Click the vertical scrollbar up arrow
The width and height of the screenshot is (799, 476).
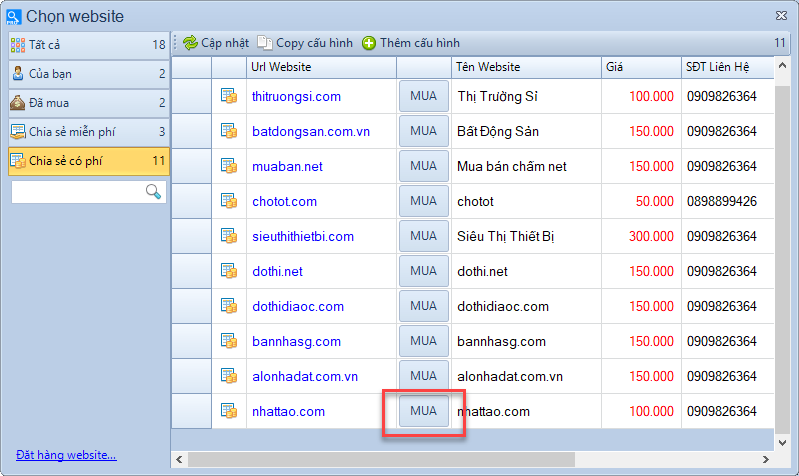point(782,65)
